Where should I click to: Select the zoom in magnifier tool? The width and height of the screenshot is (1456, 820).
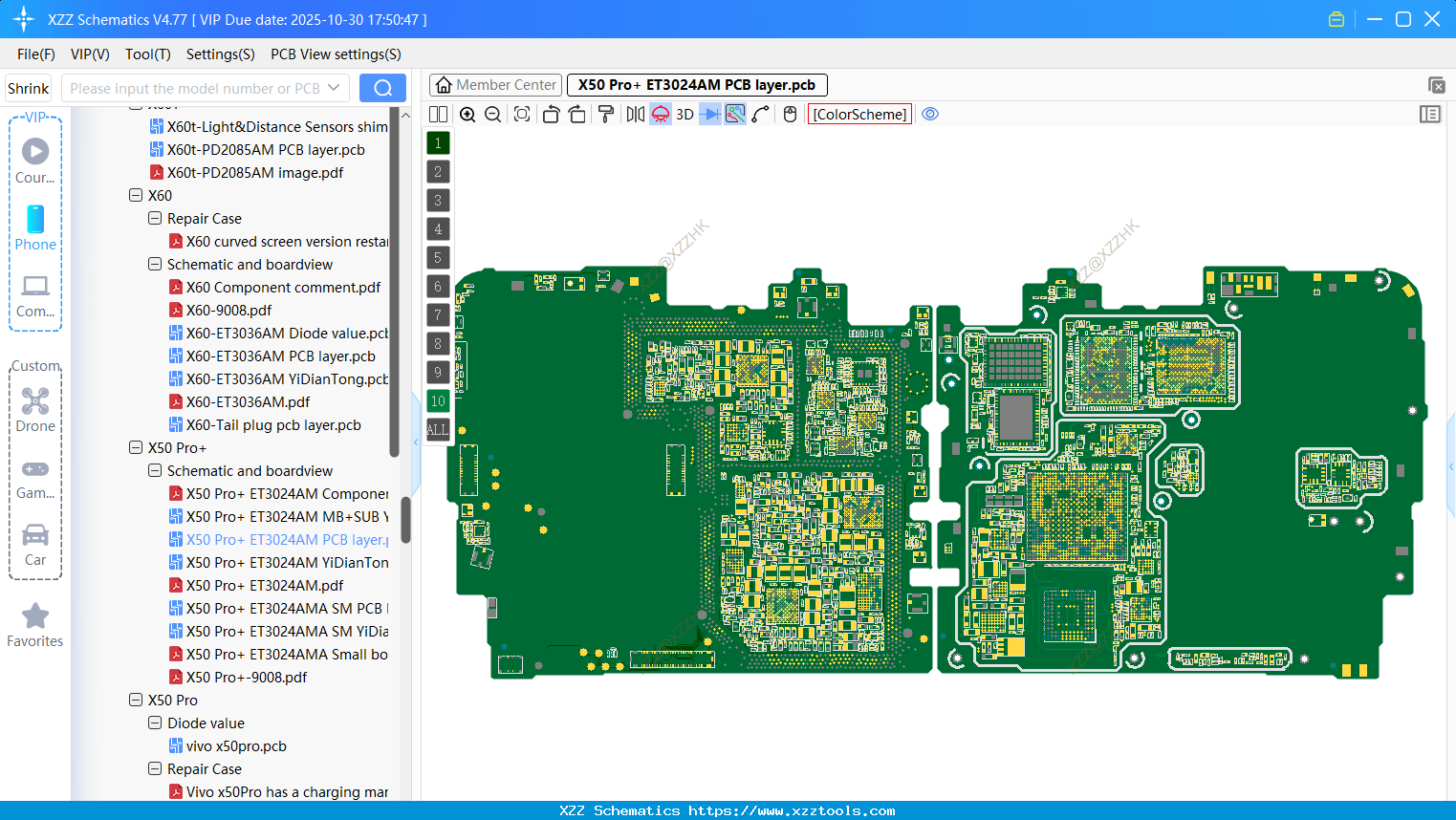[467, 114]
